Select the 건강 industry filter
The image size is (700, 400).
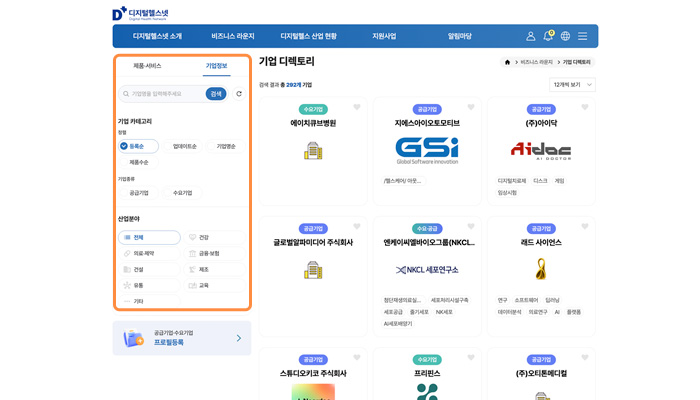[214, 238]
